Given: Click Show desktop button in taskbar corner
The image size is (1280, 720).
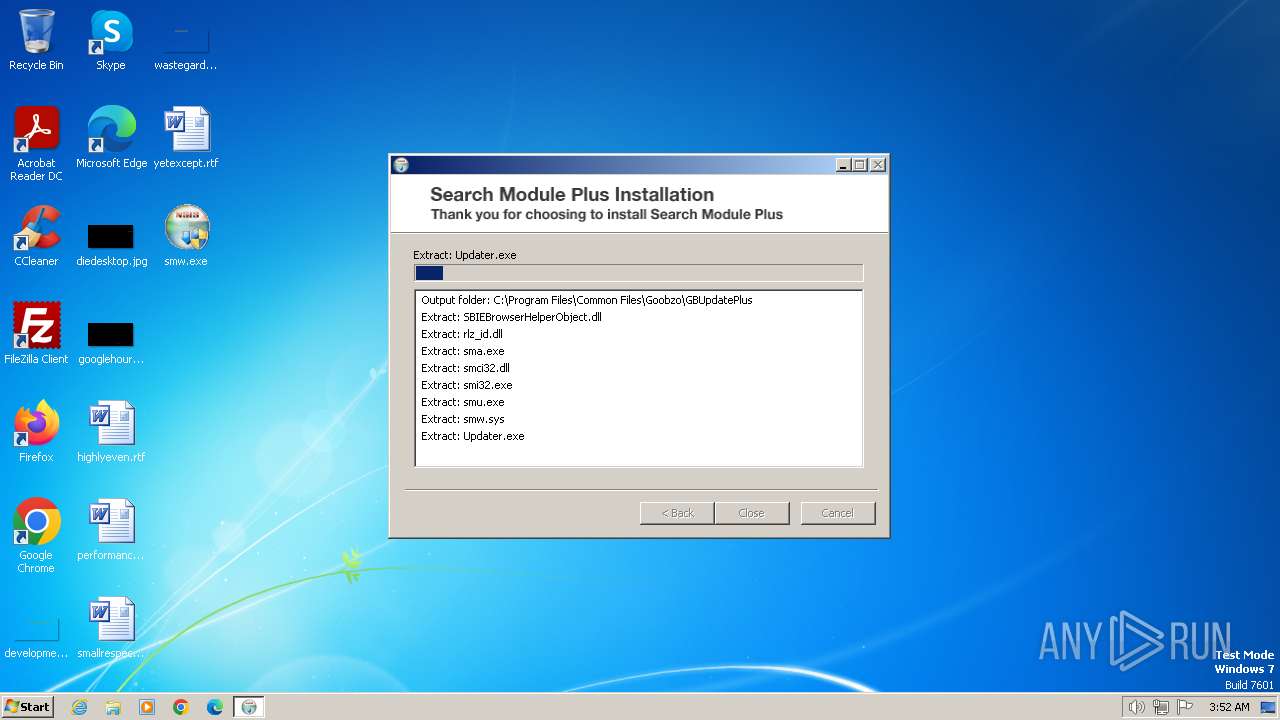Looking at the screenshot, I should coord(1269,707).
